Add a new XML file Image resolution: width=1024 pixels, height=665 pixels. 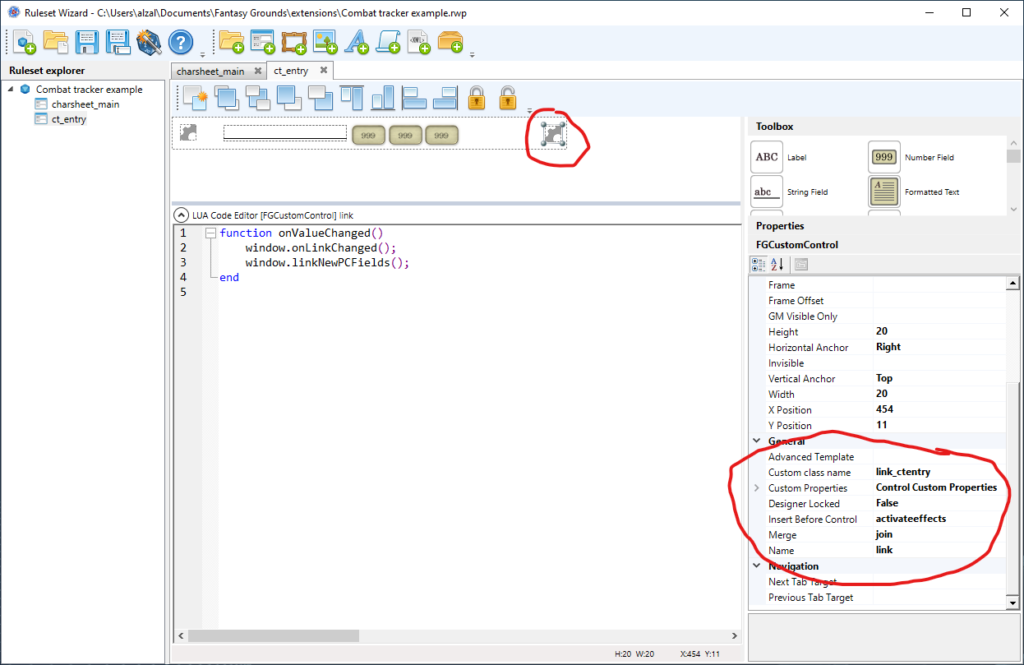(x=419, y=42)
